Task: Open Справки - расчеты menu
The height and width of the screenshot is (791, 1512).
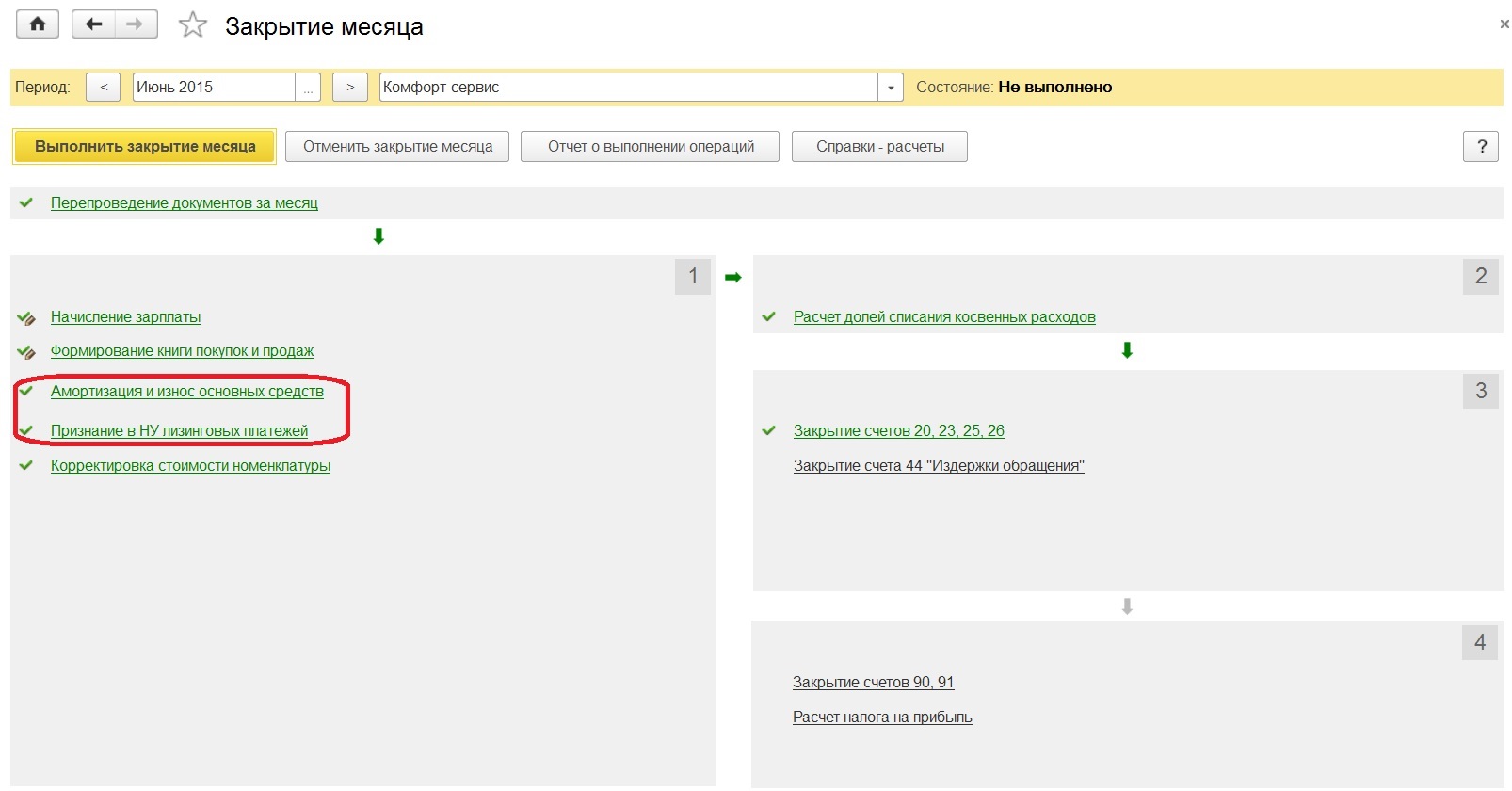Action: click(x=879, y=147)
